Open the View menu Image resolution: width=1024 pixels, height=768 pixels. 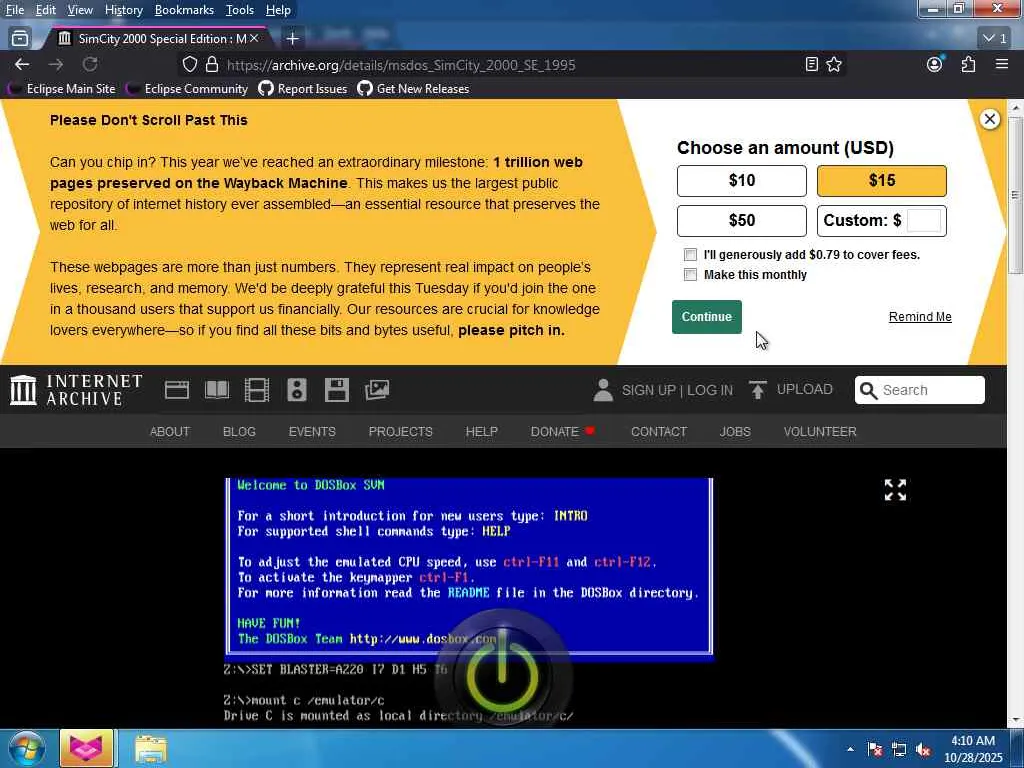(80, 10)
